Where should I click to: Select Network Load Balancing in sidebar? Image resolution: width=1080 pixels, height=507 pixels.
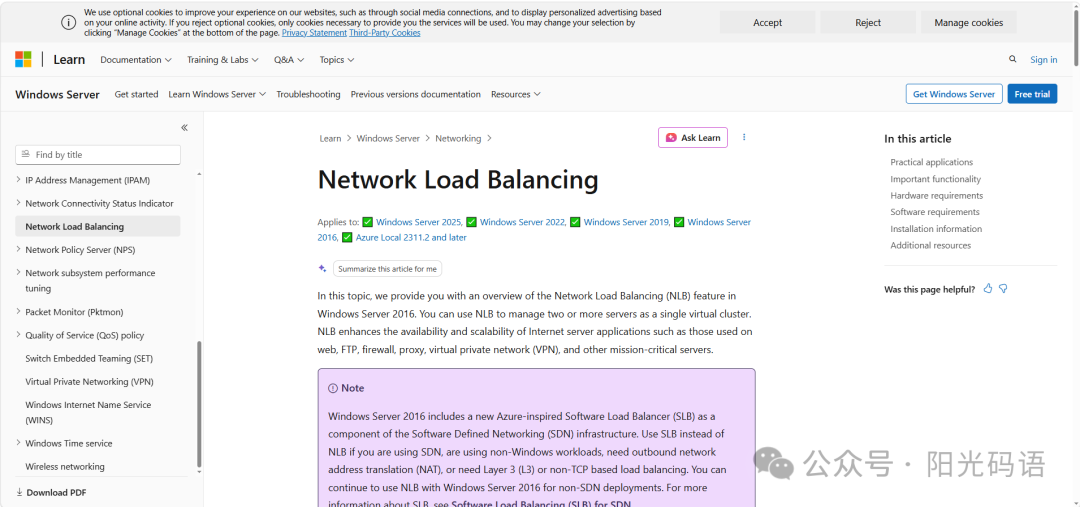coord(98,227)
